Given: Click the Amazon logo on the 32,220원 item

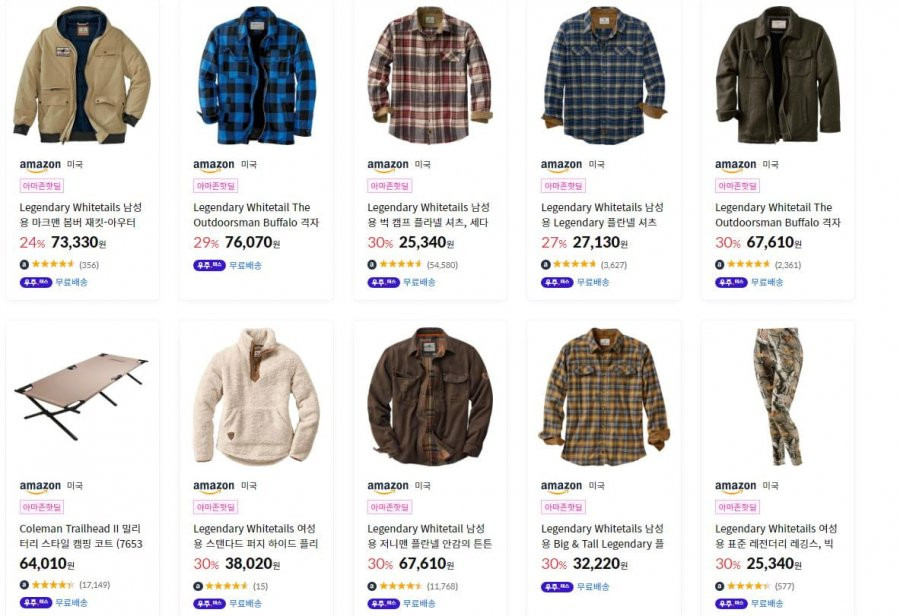Looking at the screenshot, I should 561,487.
